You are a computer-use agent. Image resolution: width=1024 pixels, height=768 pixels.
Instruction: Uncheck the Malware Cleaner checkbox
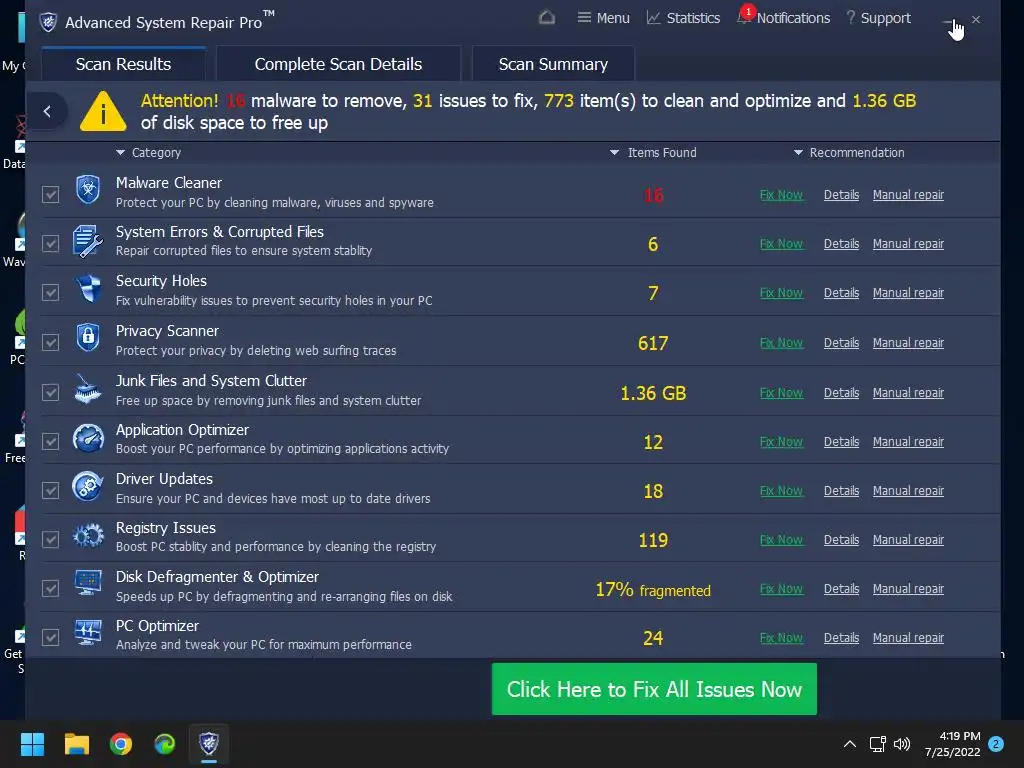pyautogui.click(x=50, y=194)
